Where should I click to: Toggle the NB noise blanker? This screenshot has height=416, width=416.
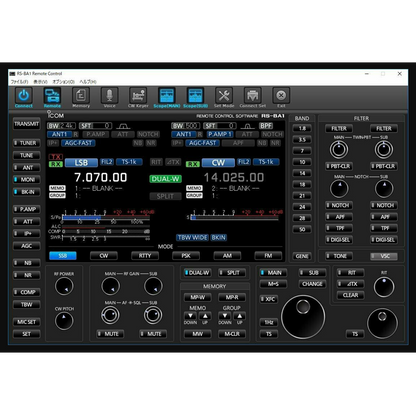pyautogui.click(x=26, y=263)
